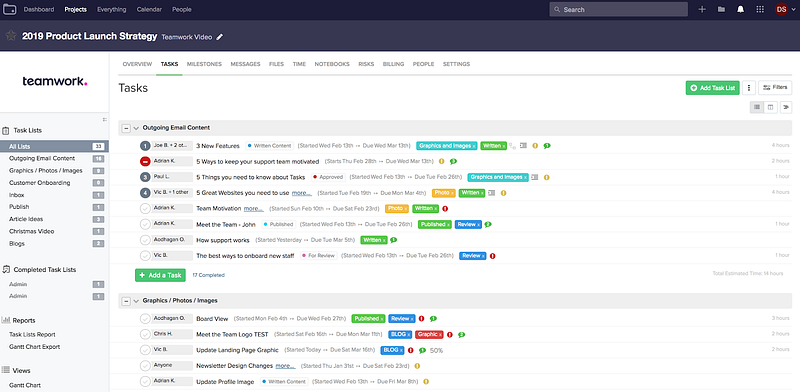Click the folder icon in top bar
The width and height of the screenshot is (800, 392).
pyautogui.click(x=721, y=9)
